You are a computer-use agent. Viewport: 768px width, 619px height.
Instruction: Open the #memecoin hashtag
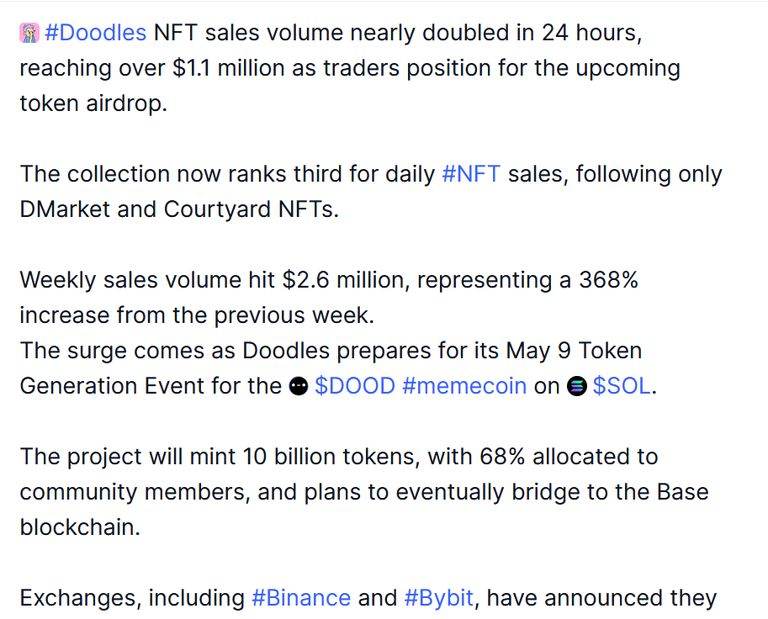pyautogui.click(x=464, y=386)
